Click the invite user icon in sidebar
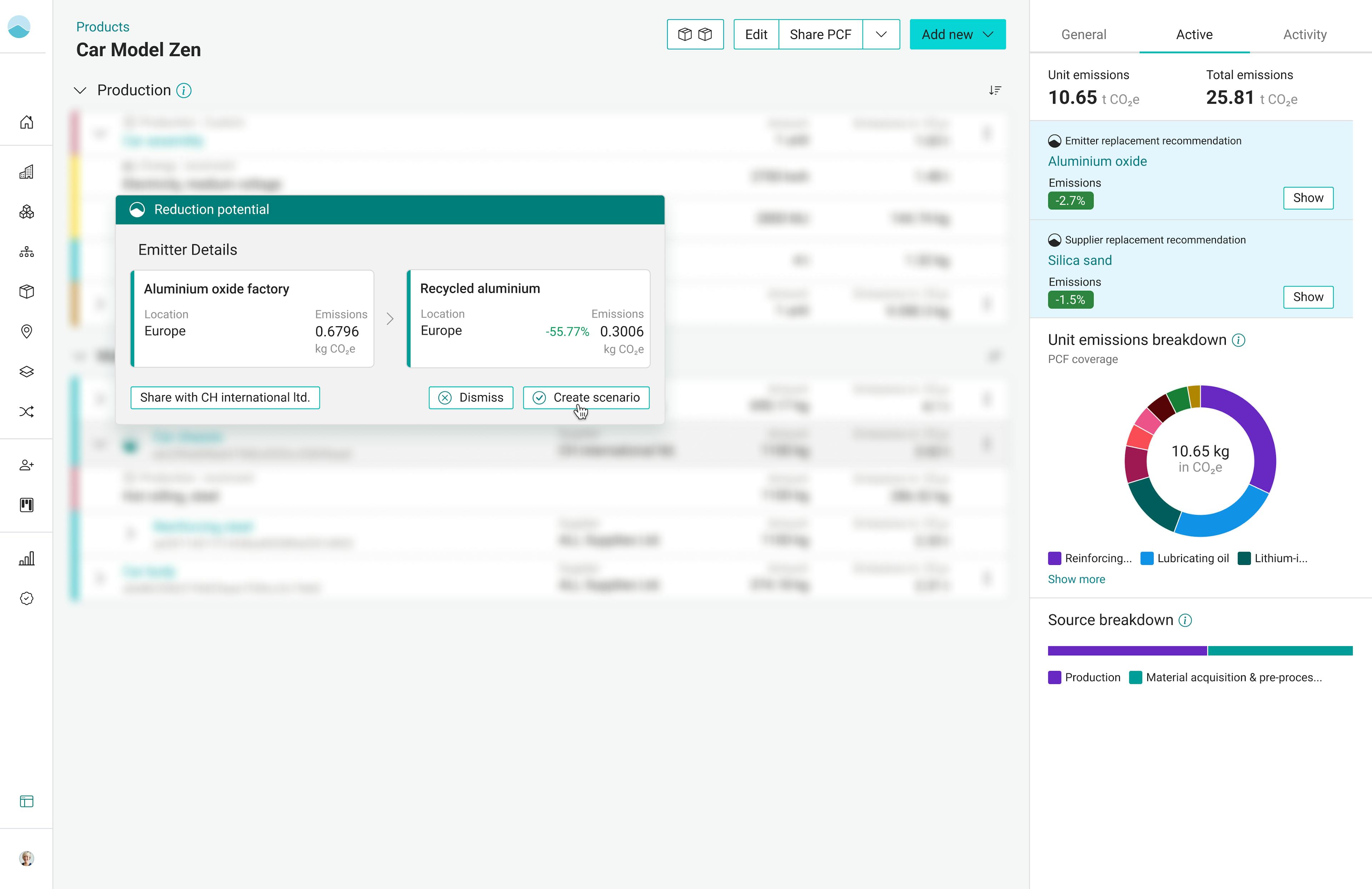Viewport: 1372px width, 889px height. point(26,465)
